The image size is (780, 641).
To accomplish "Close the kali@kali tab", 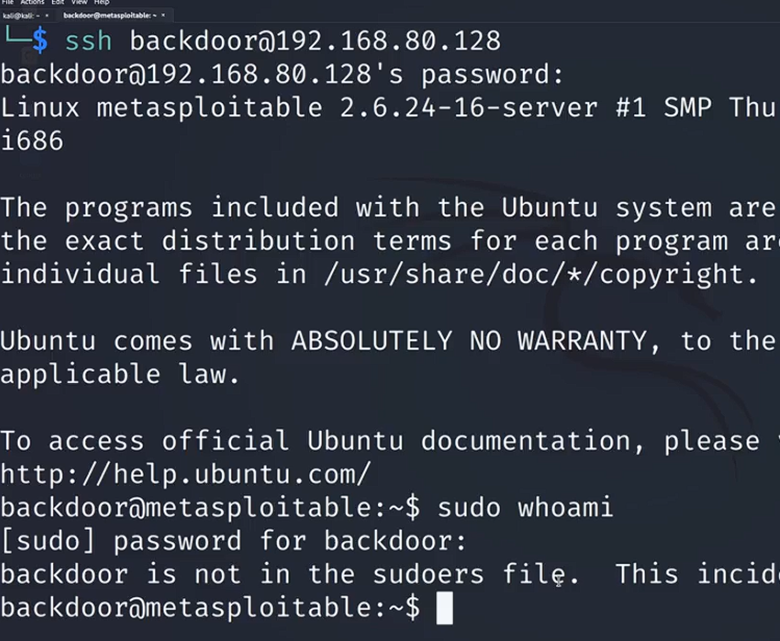I will click(46, 16).
